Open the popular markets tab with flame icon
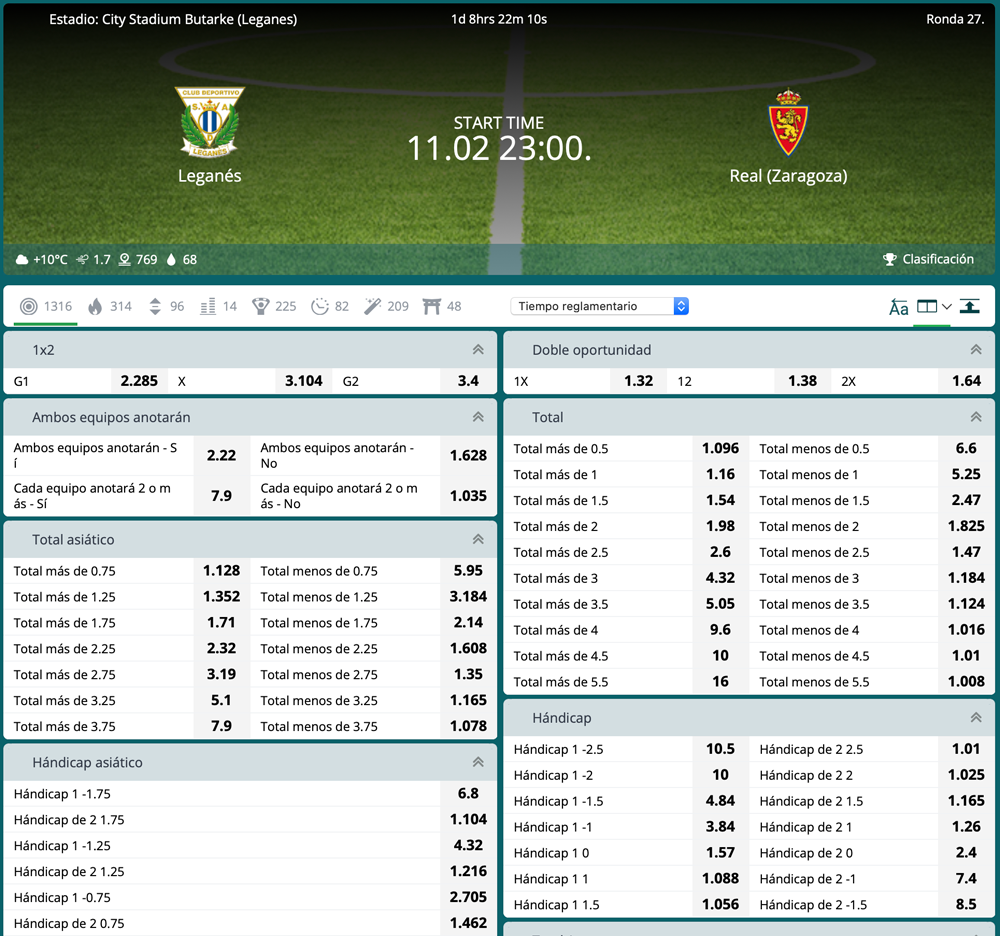This screenshot has width=1000, height=936. 110,307
